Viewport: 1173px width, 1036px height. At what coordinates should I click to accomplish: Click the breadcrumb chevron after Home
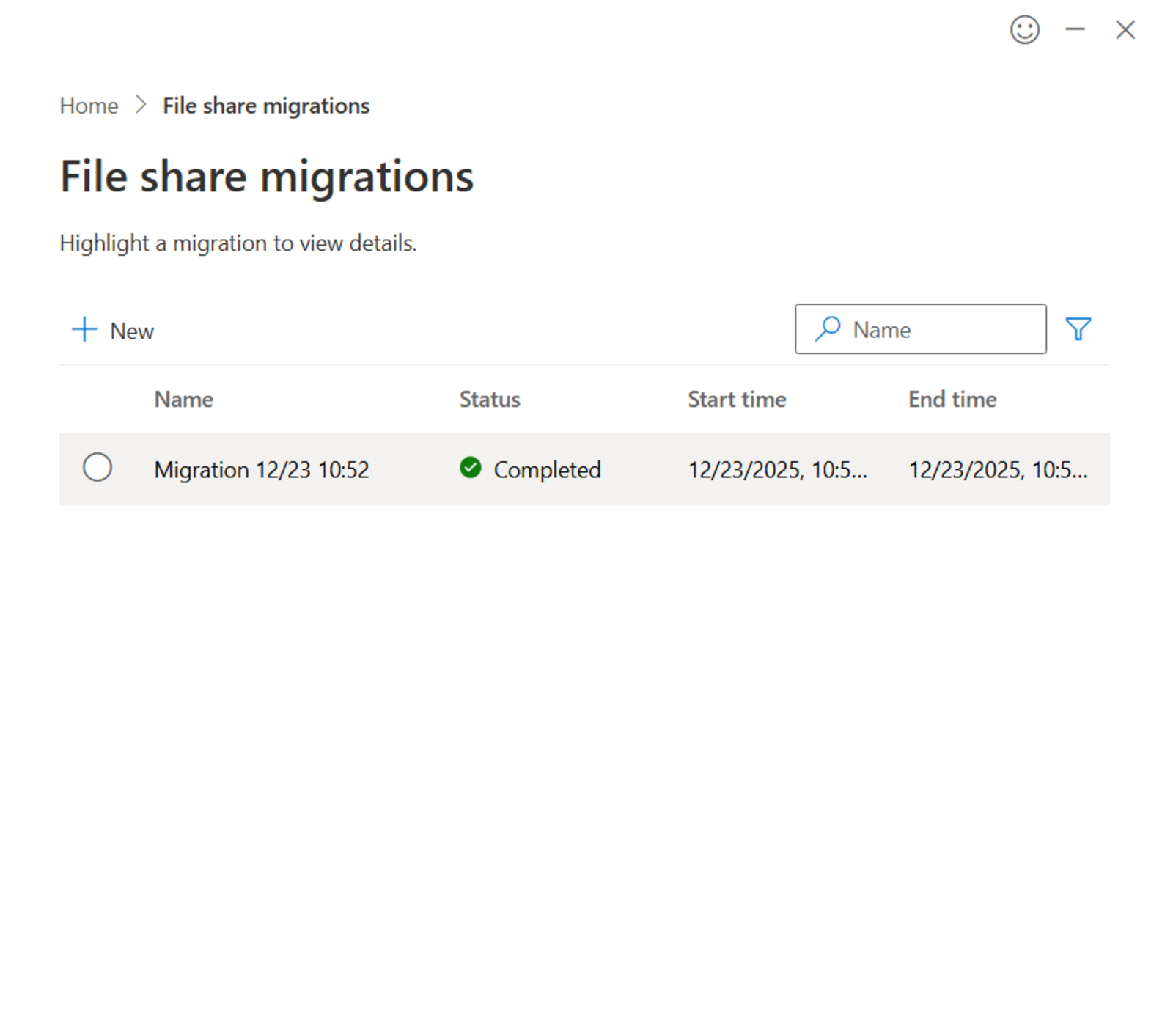point(139,105)
